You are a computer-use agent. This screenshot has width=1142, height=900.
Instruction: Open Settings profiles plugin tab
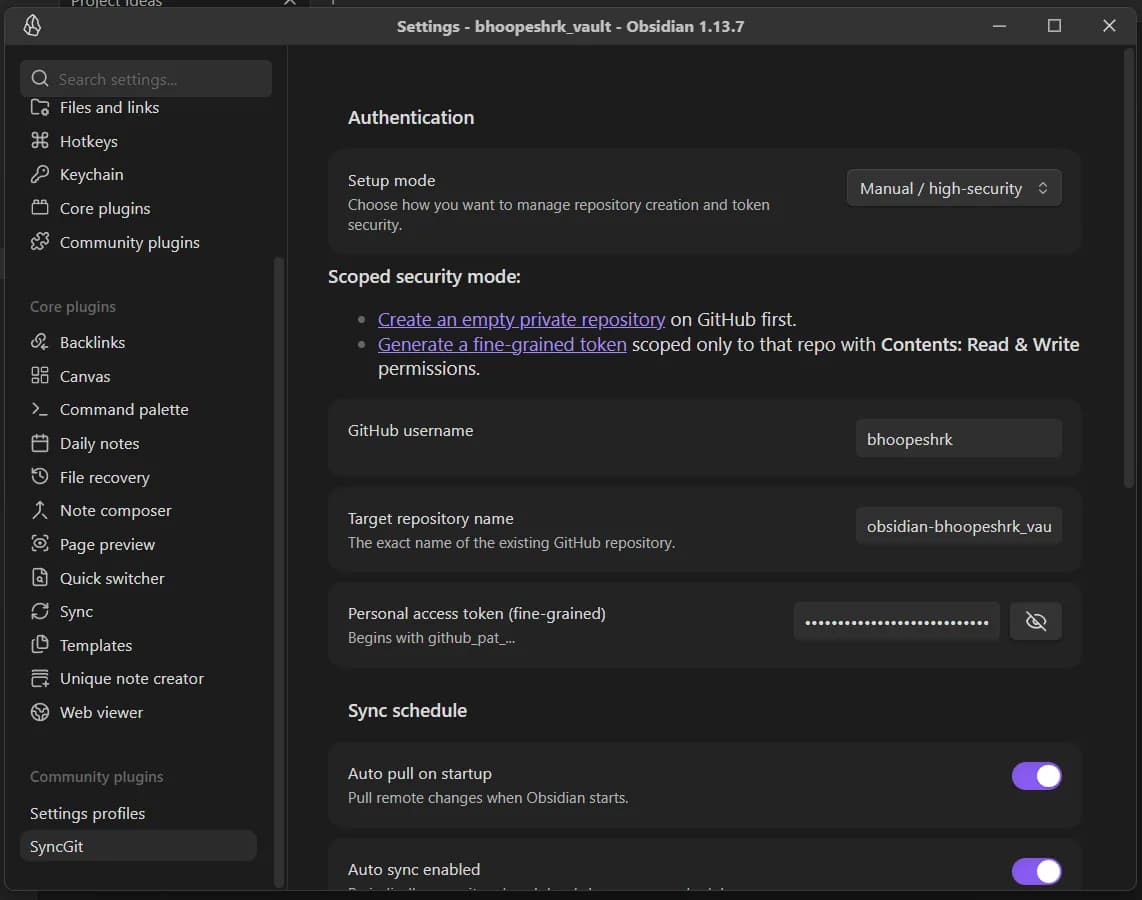pyautogui.click(x=138, y=813)
